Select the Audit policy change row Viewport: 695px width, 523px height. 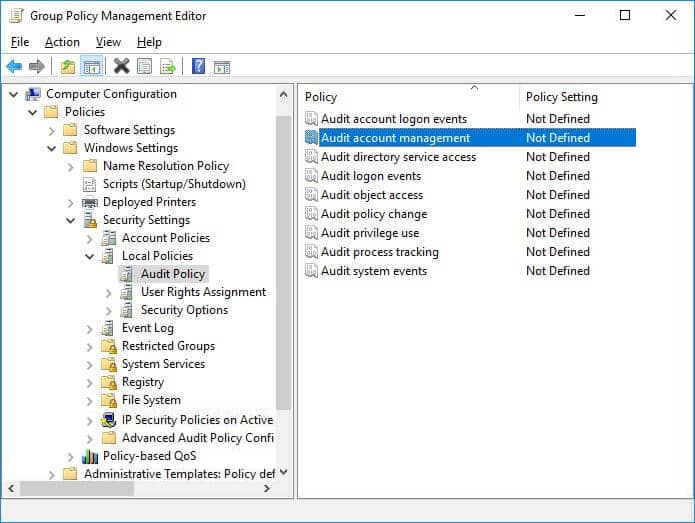(x=470, y=214)
